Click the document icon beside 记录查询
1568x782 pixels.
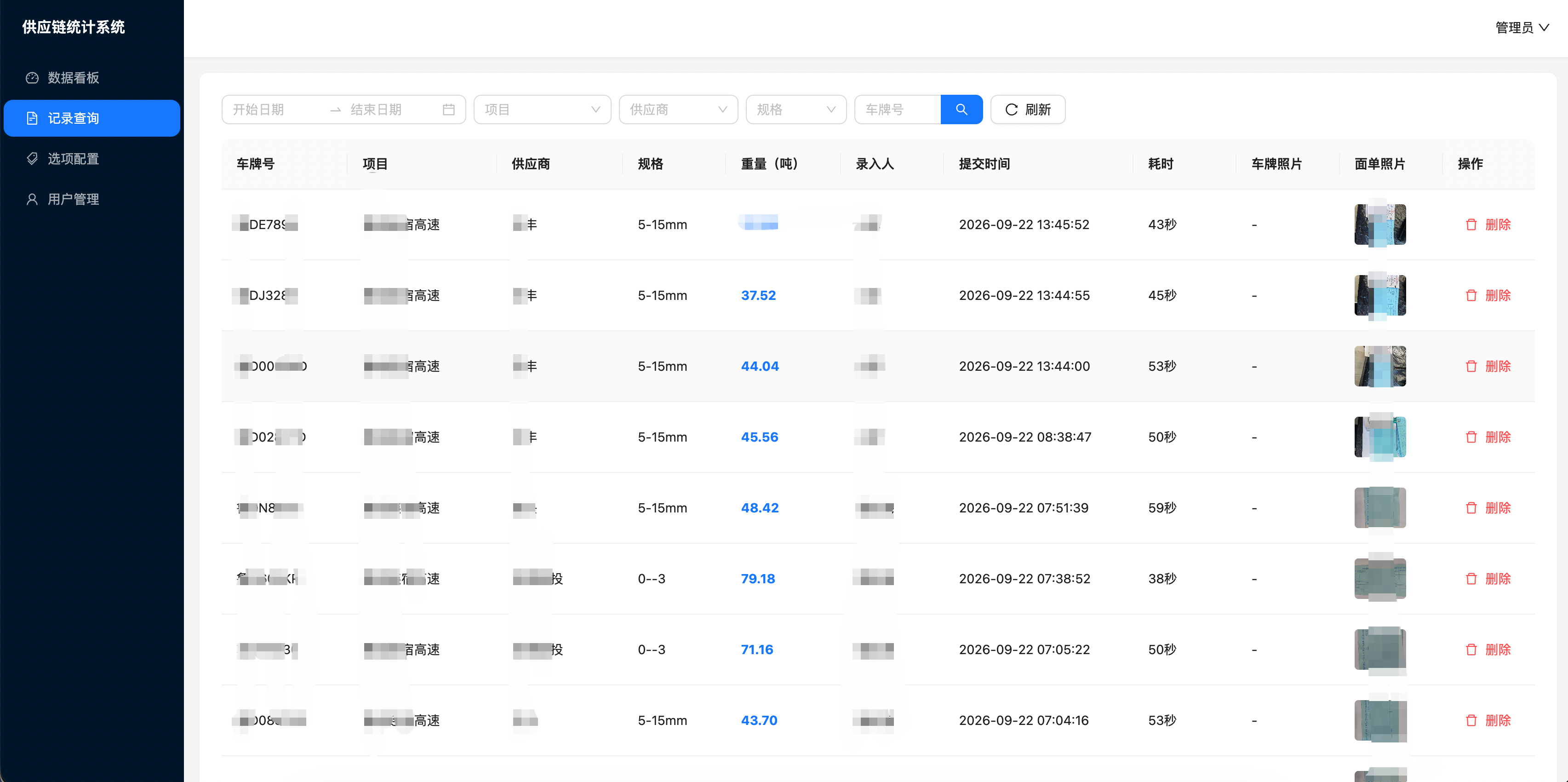pyautogui.click(x=32, y=118)
